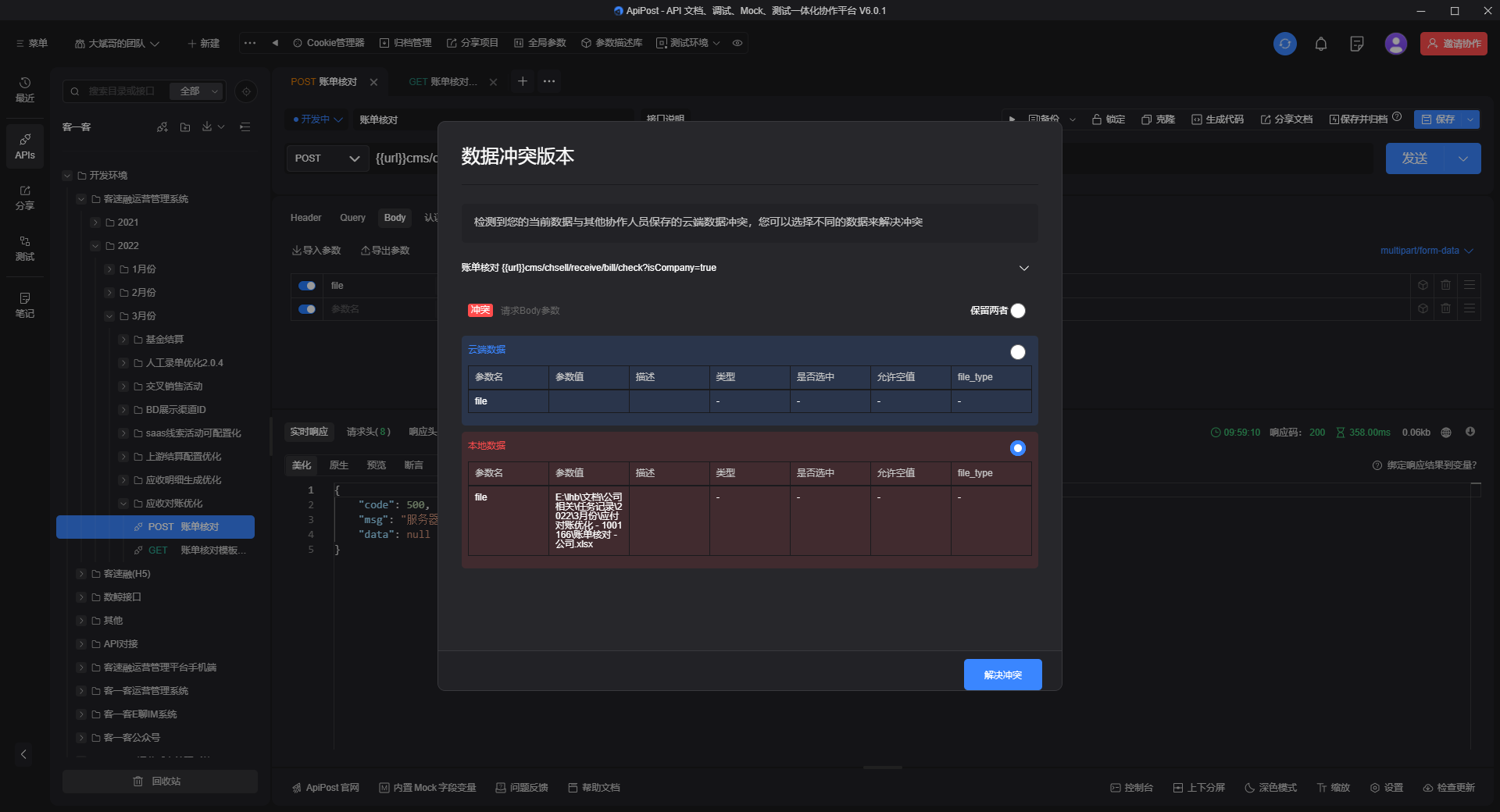Select the APIs sidebar icon

pos(25,146)
